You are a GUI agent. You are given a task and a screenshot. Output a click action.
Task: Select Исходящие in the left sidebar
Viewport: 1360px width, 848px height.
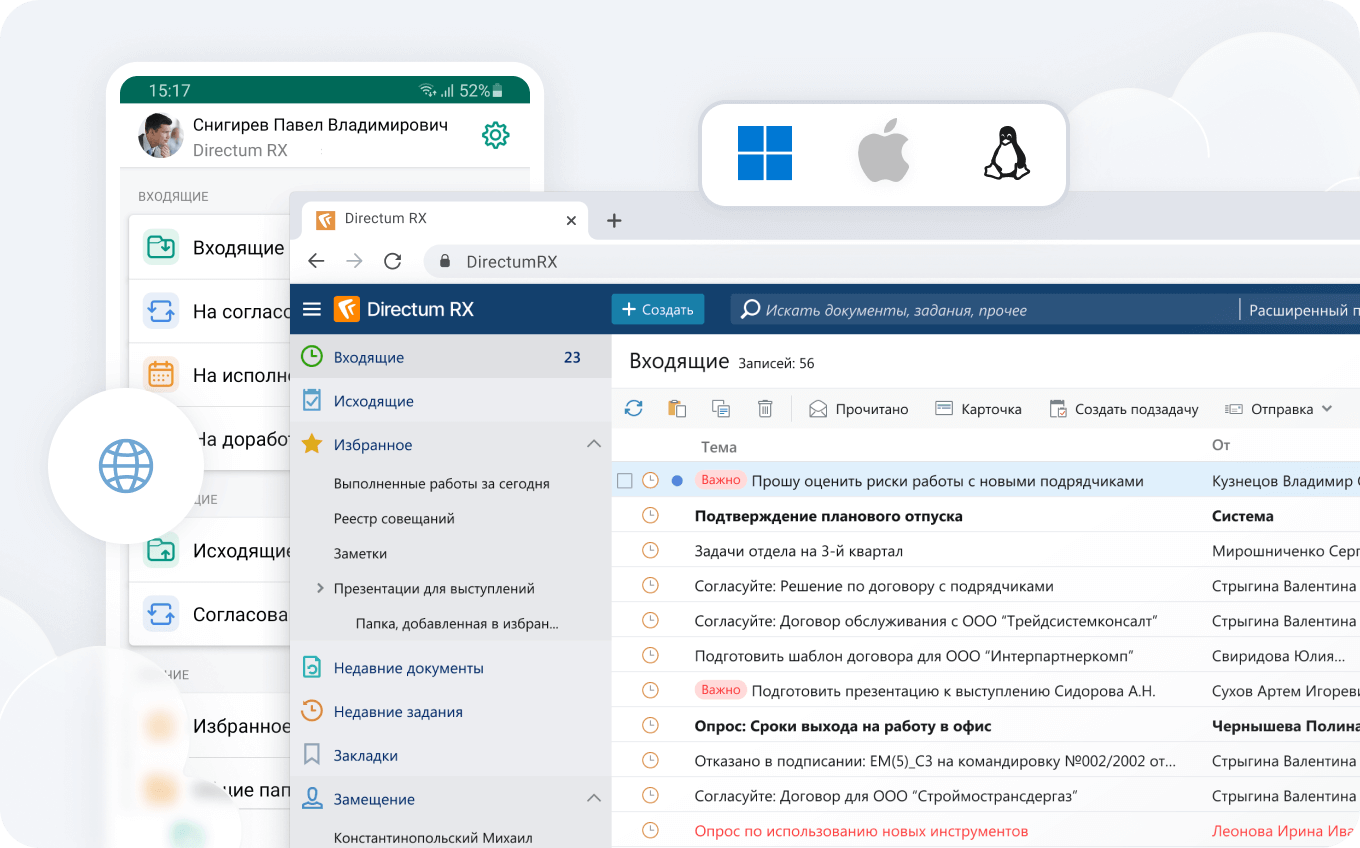click(373, 401)
